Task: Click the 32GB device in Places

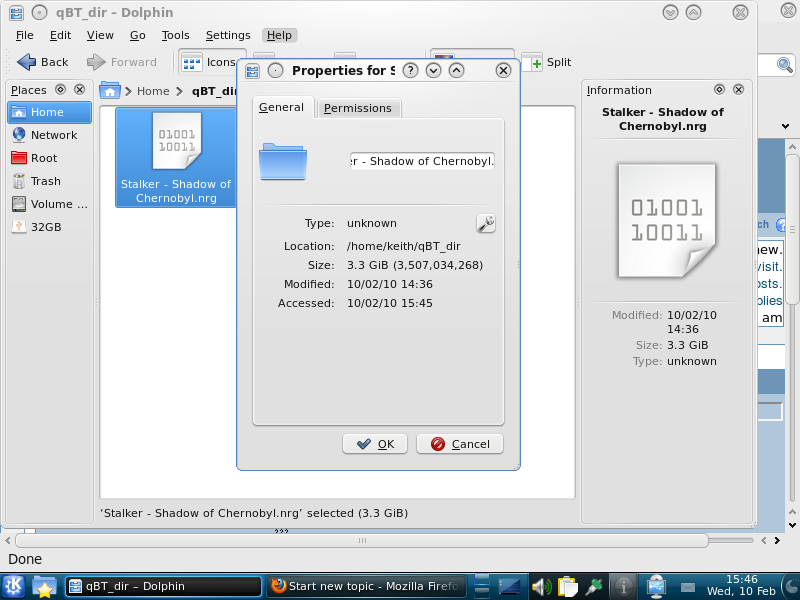Action: click(x=46, y=227)
